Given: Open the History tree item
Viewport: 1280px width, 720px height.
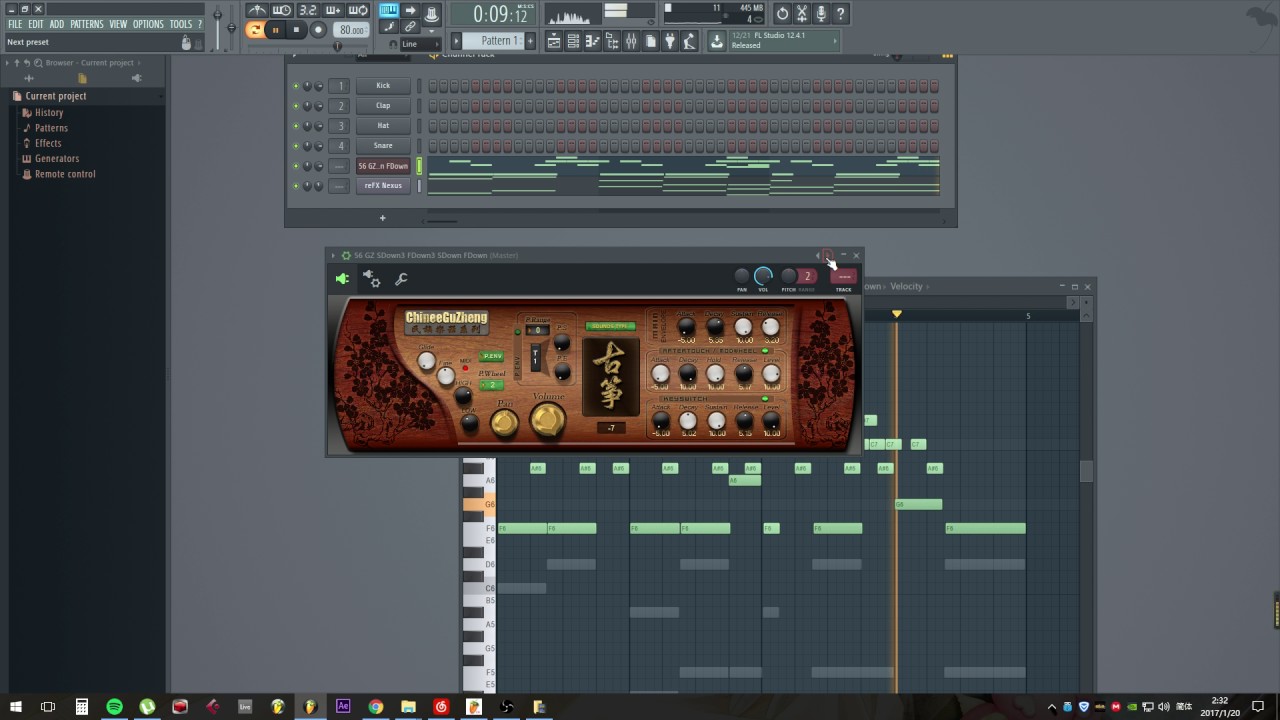Looking at the screenshot, I should click(x=49, y=113).
